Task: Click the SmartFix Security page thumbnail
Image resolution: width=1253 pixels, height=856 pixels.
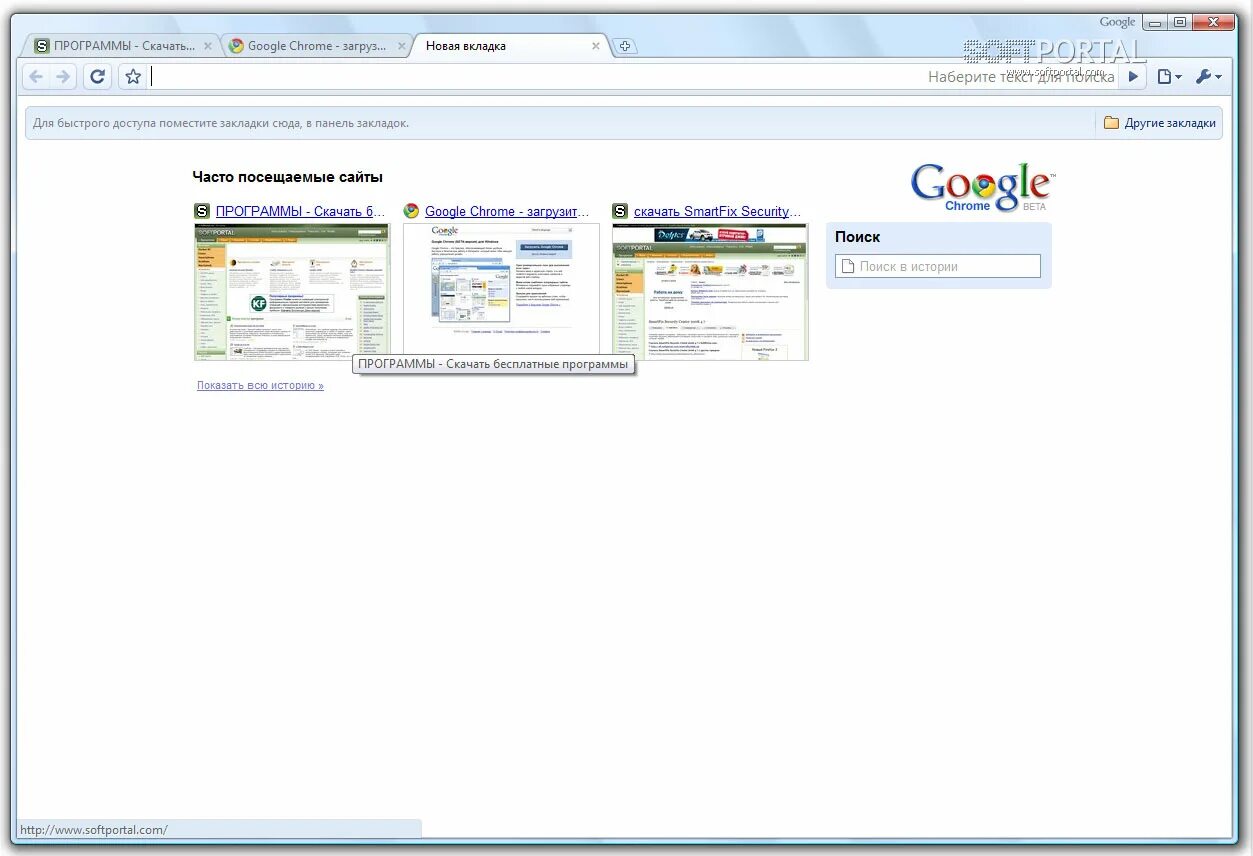Action: point(710,292)
